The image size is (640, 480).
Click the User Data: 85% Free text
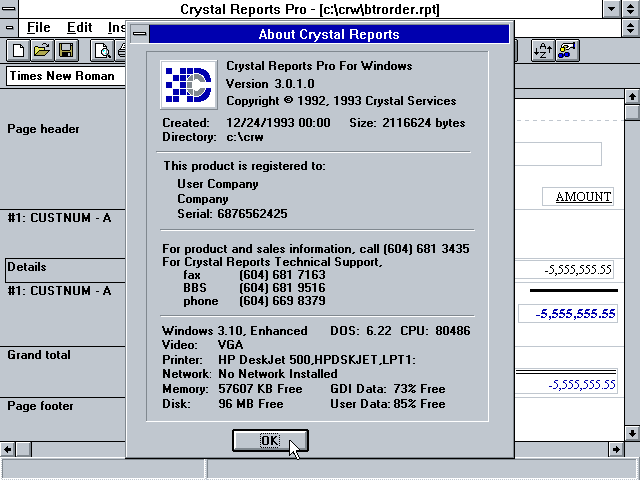388,404
